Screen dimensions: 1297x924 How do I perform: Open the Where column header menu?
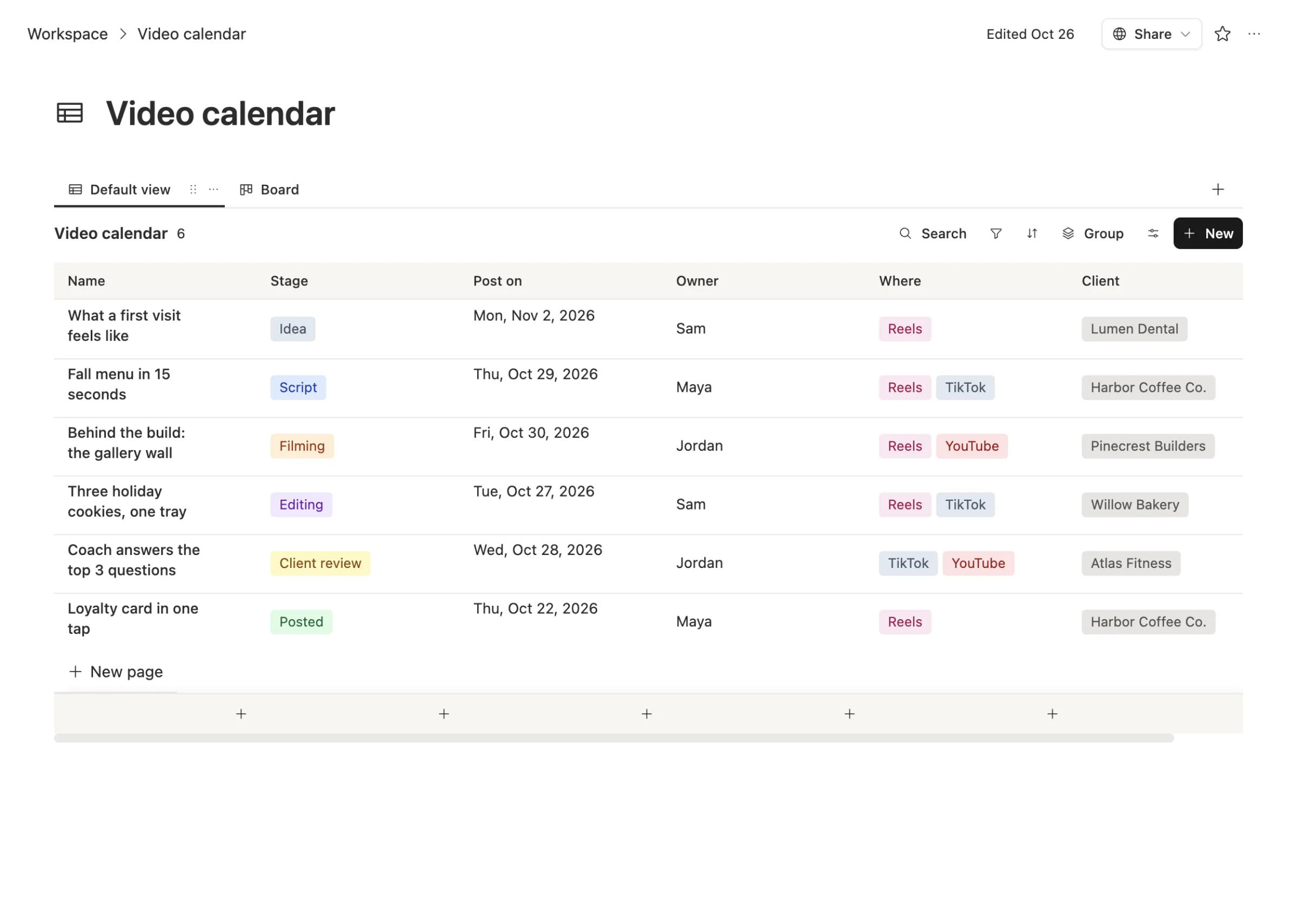[900, 281]
